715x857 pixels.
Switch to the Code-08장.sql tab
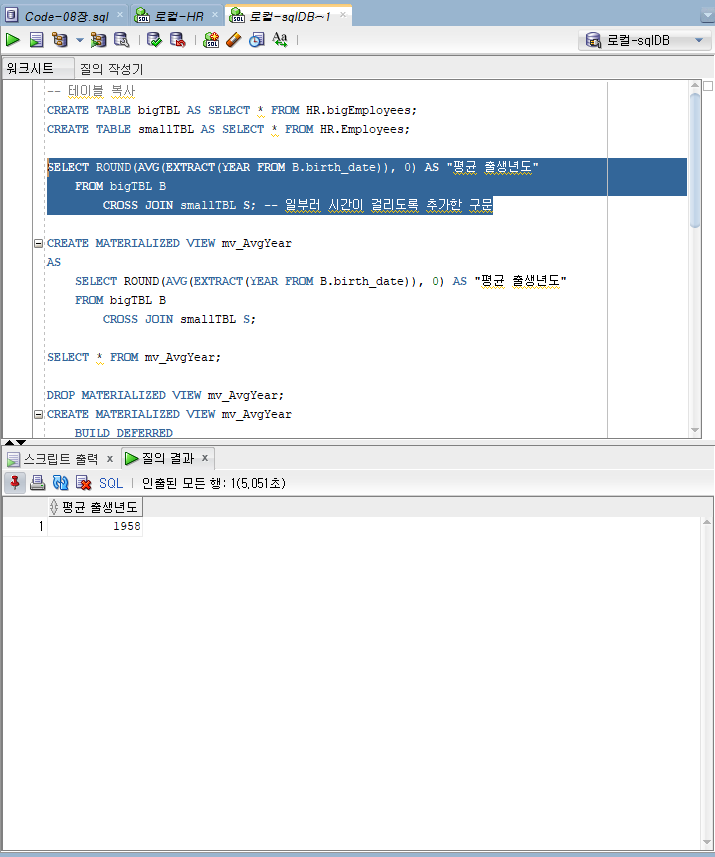point(66,16)
